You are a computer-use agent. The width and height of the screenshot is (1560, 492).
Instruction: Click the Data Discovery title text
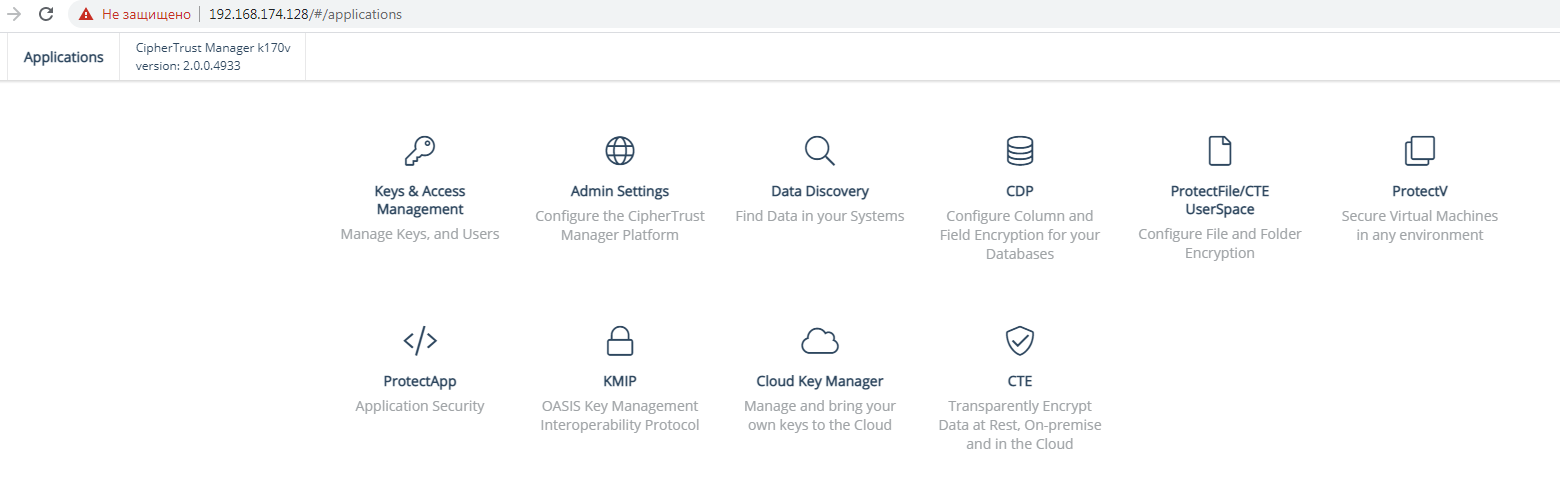point(820,191)
